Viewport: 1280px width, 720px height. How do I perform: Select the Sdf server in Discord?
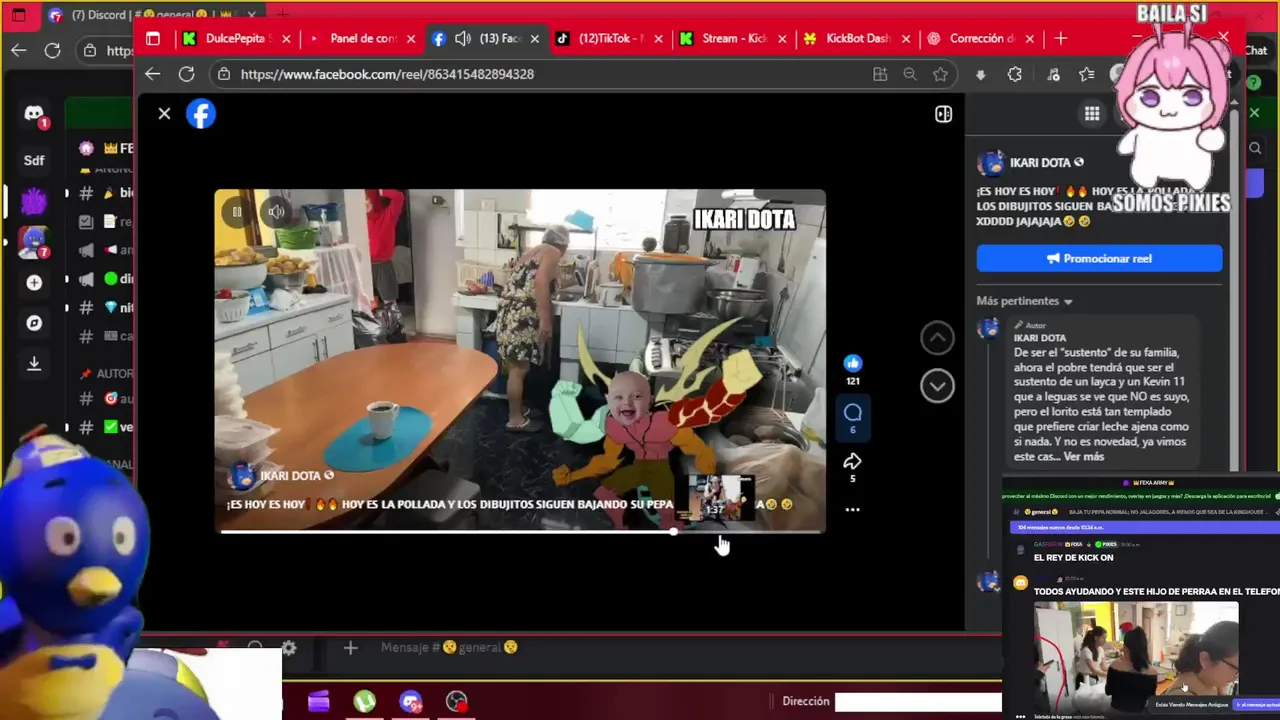(34, 160)
